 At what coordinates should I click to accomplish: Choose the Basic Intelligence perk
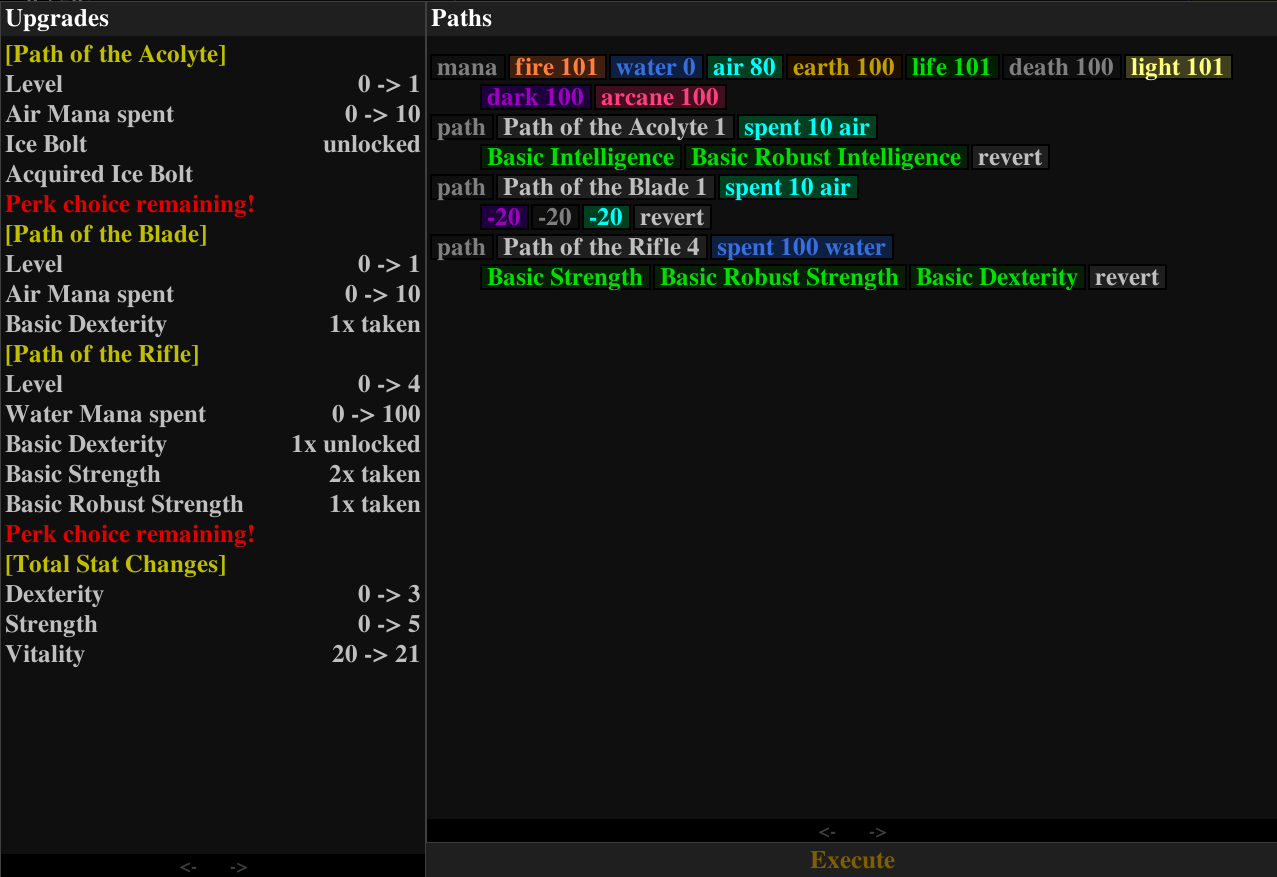pyautogui.click(x=581, y=157)
